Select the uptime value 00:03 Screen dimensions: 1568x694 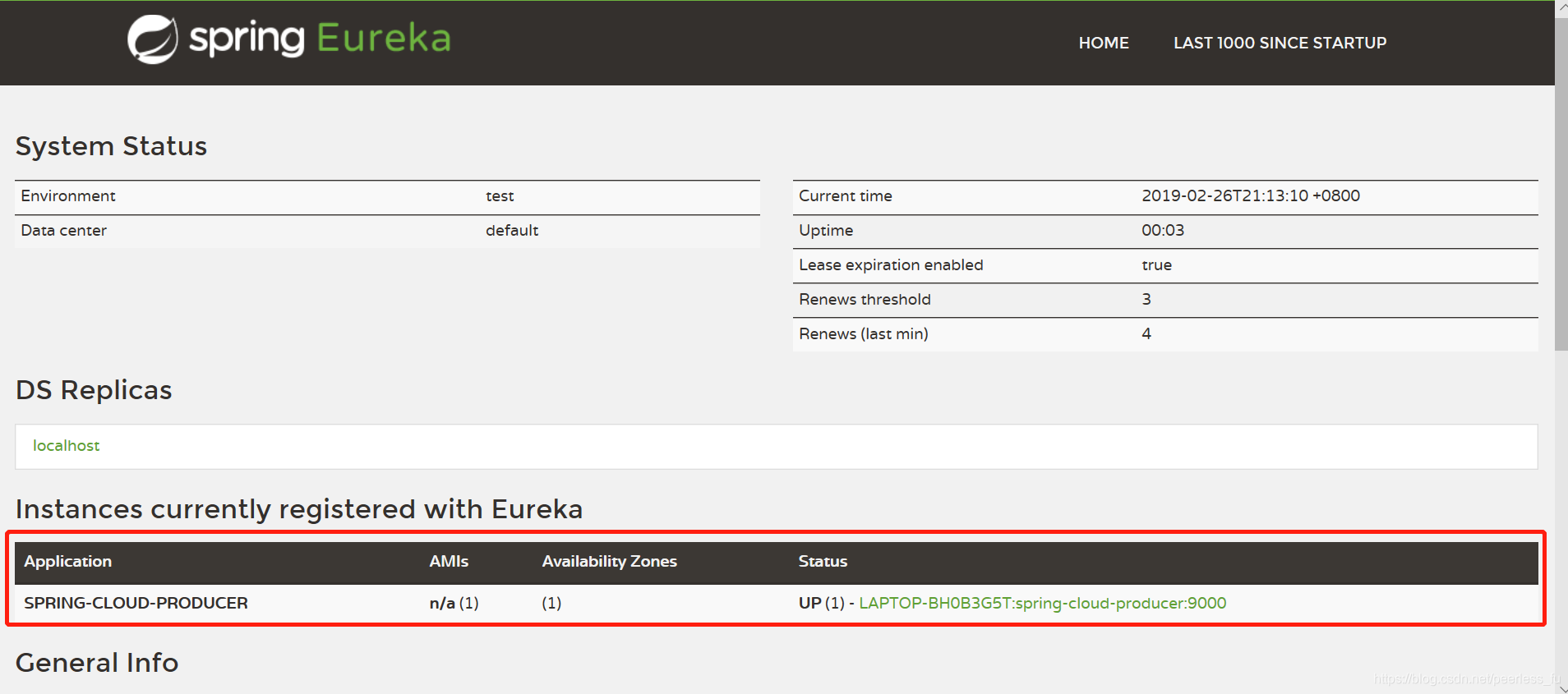point(1163,230)
